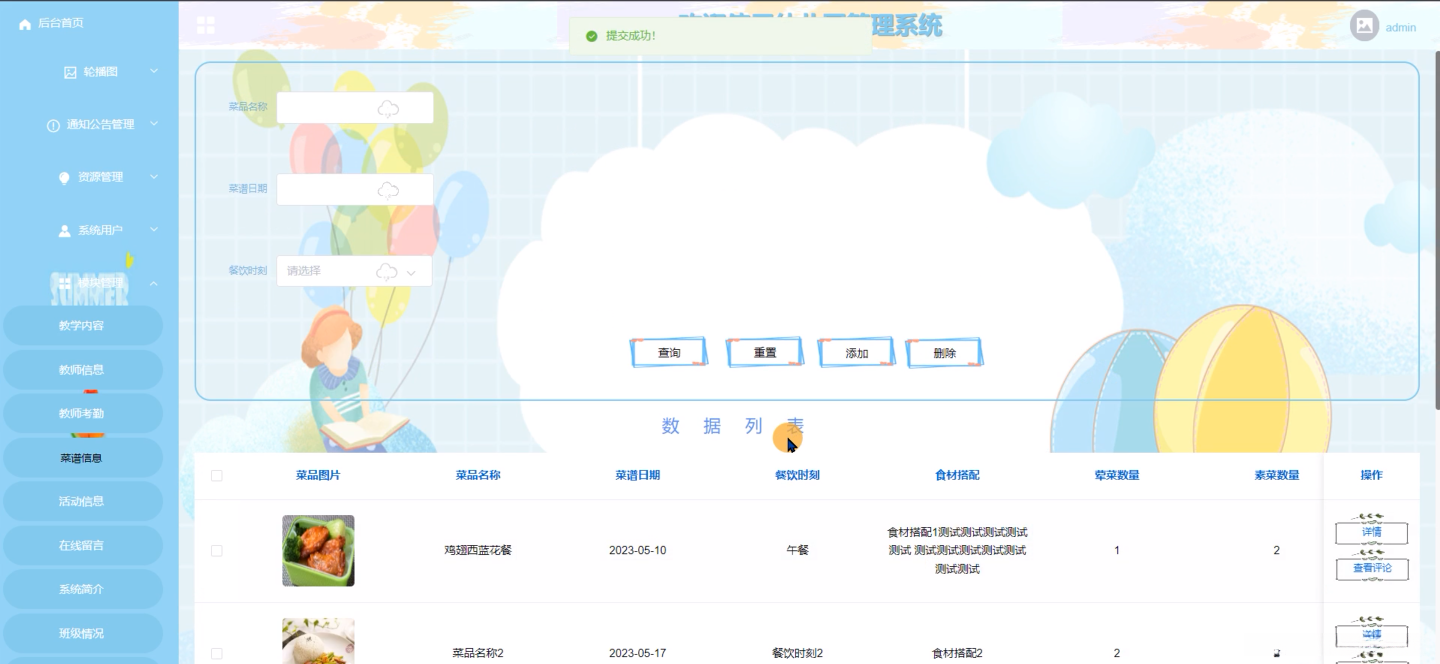The height and width of the screenshot is (664, 1440).
Task: Open 教学内容 menu item
Action: click(82, 326)
